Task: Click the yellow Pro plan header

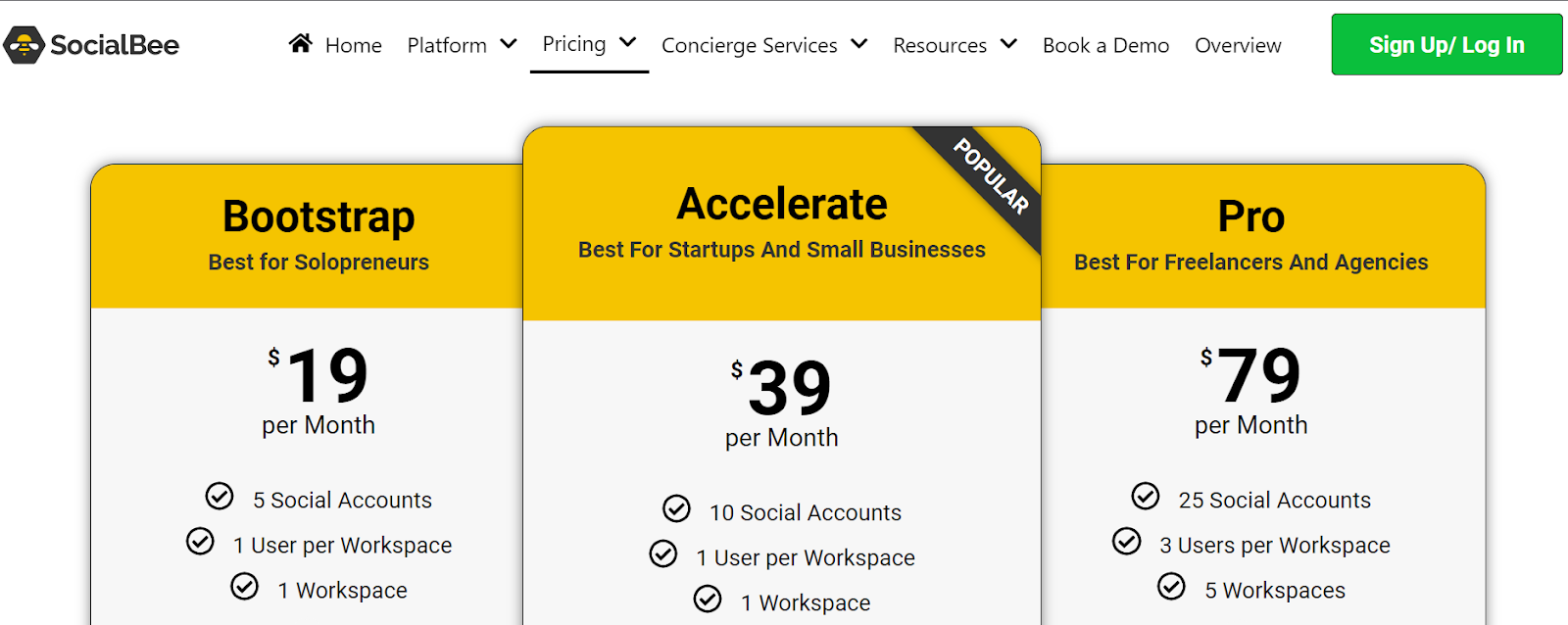Action: coord(1262,236)
